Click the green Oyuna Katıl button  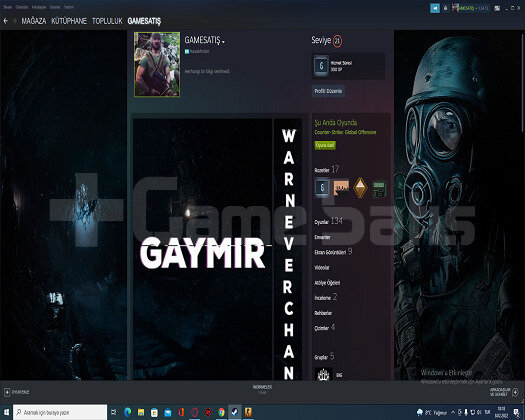pos(325,145)
